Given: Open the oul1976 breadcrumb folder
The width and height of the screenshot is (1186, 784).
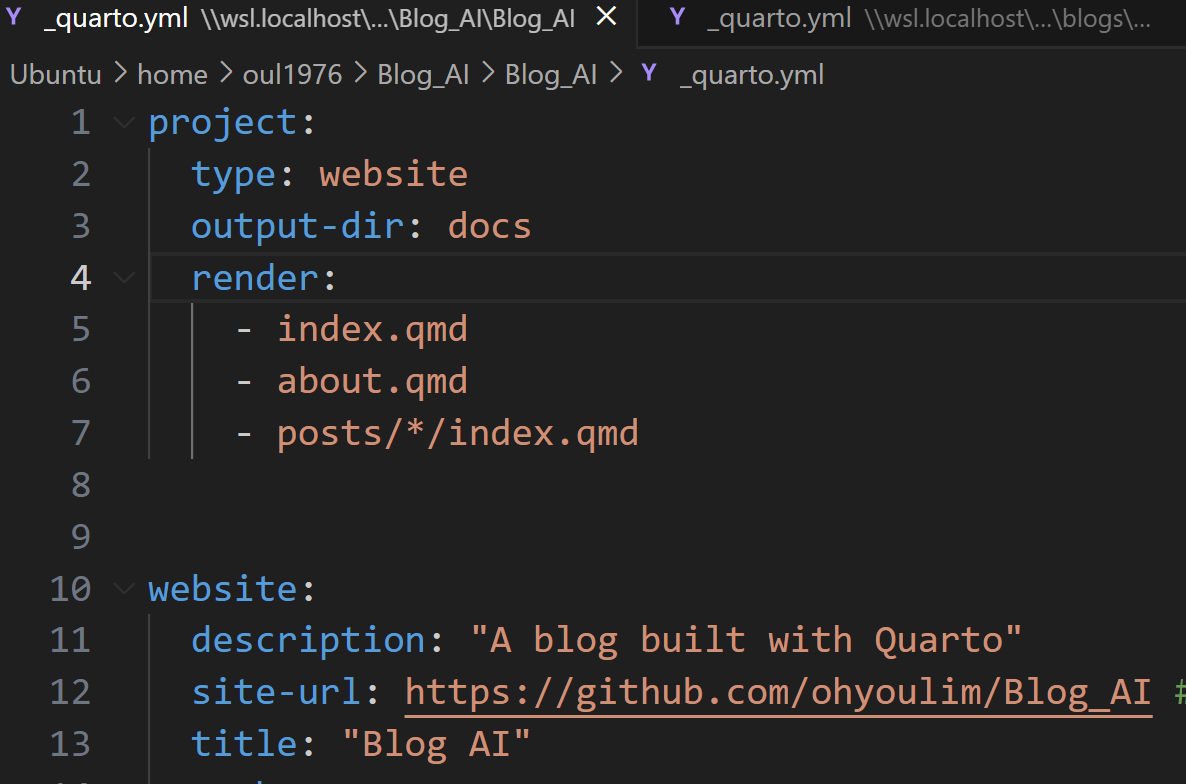Looking at the screenshot, I should click(292, 75).
